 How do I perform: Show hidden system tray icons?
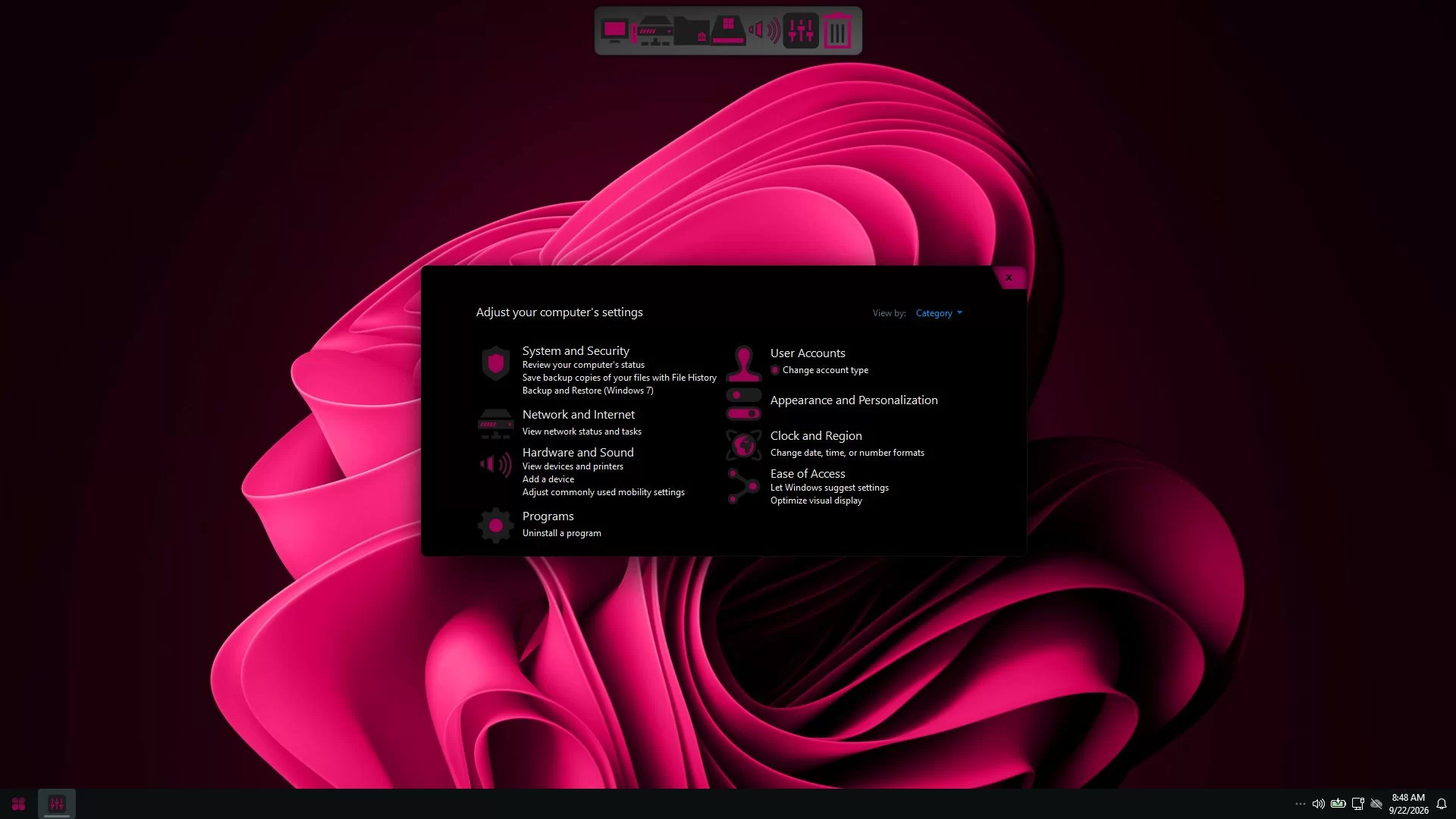point(1300,804)
